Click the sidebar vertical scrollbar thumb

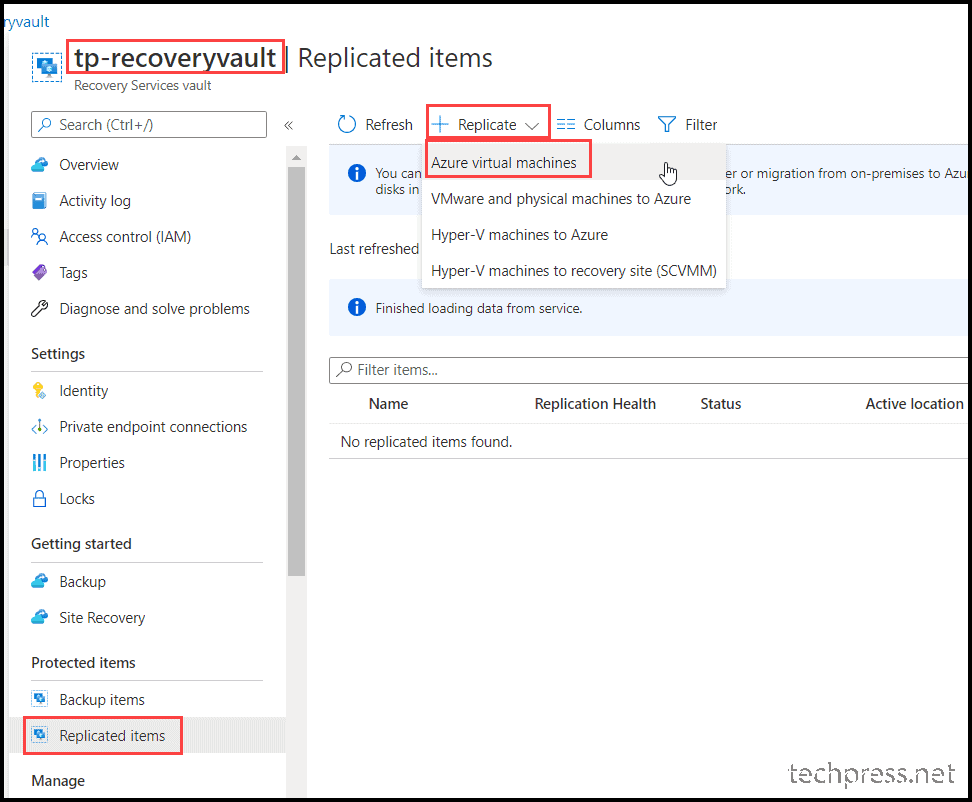296,371
